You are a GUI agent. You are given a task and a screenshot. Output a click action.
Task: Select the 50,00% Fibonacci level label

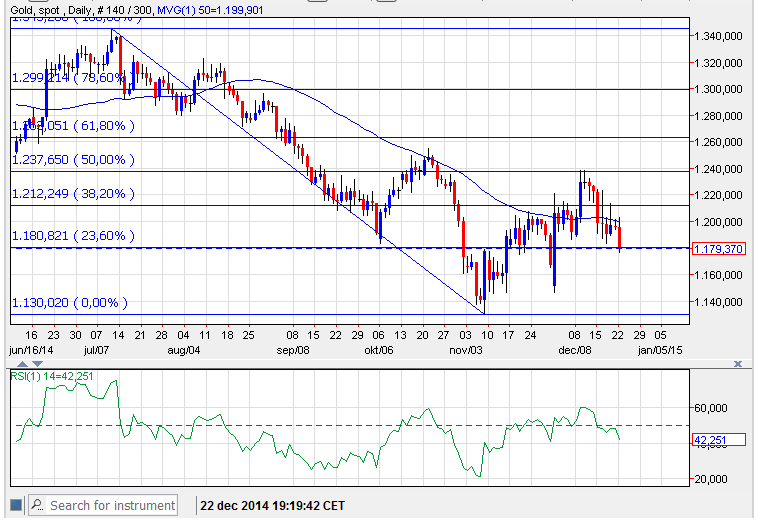coord(70,159)
